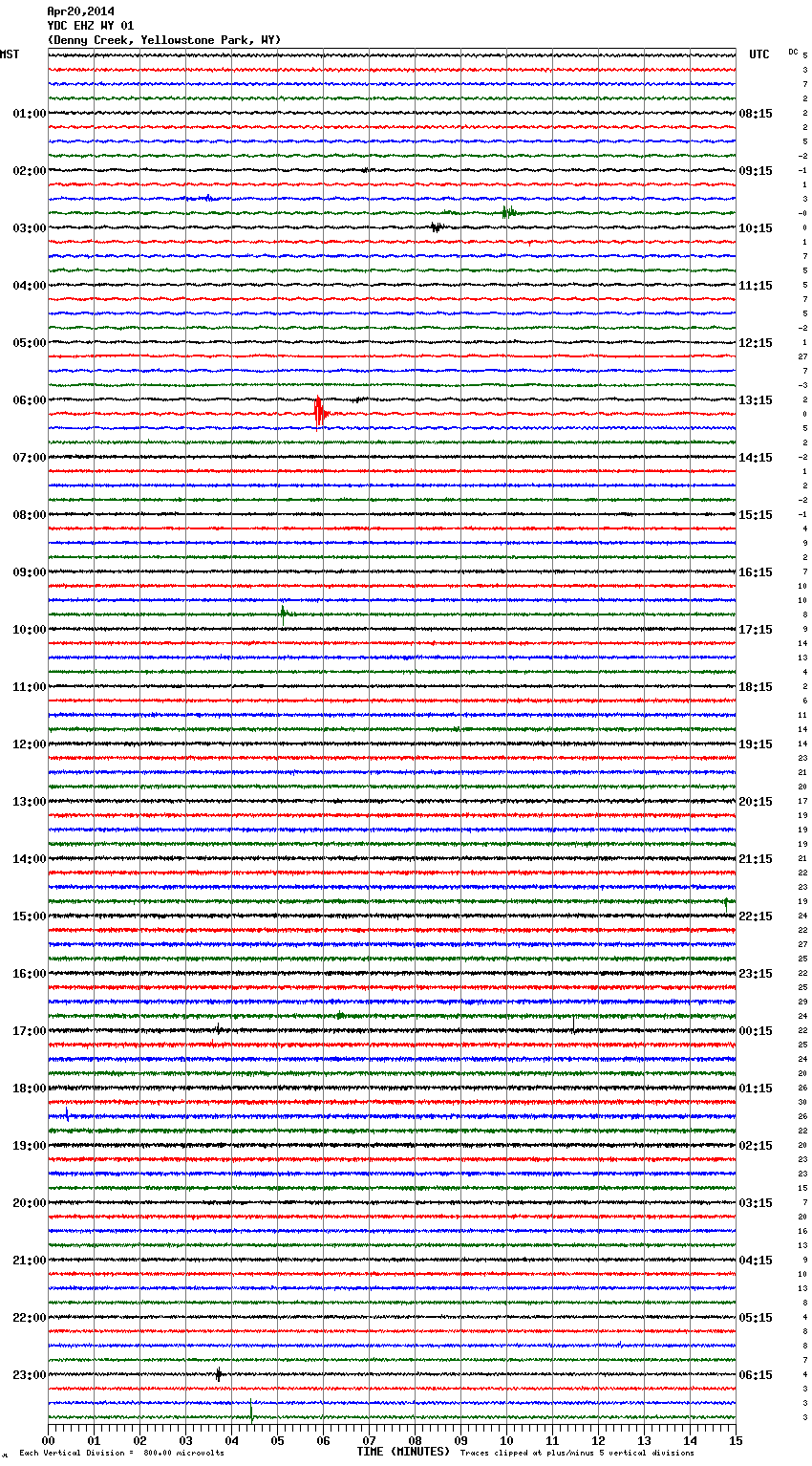Click the "Each Vertical Division = 800.00 microvolts" note
This screenshot has width=812, height=1466.
pos(121,1453)
